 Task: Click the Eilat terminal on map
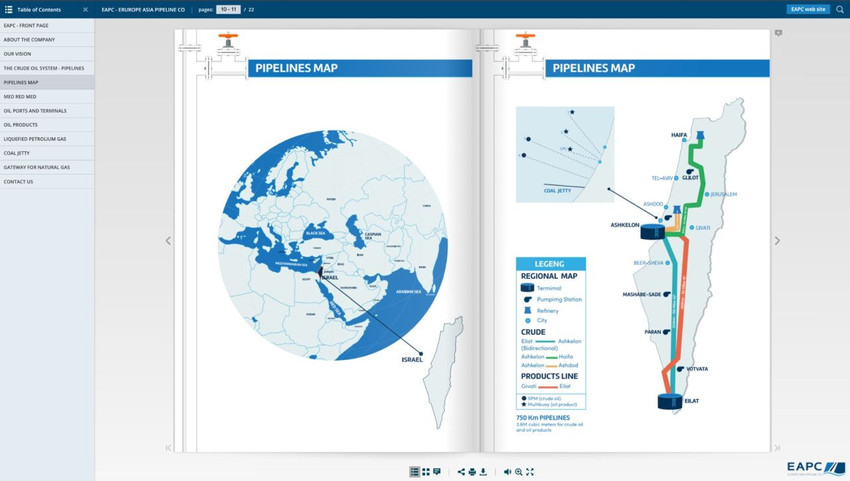[x=669, y=401]
